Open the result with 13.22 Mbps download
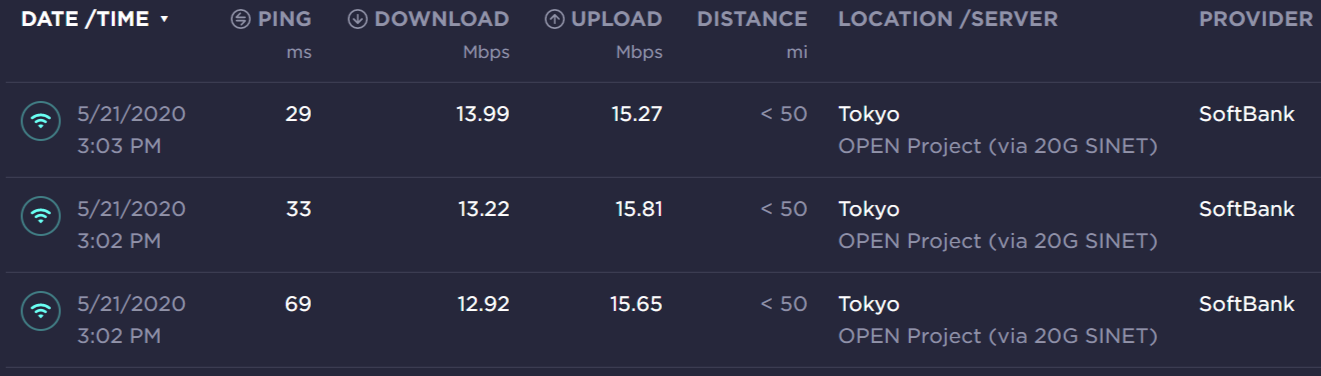 [660, 225]
